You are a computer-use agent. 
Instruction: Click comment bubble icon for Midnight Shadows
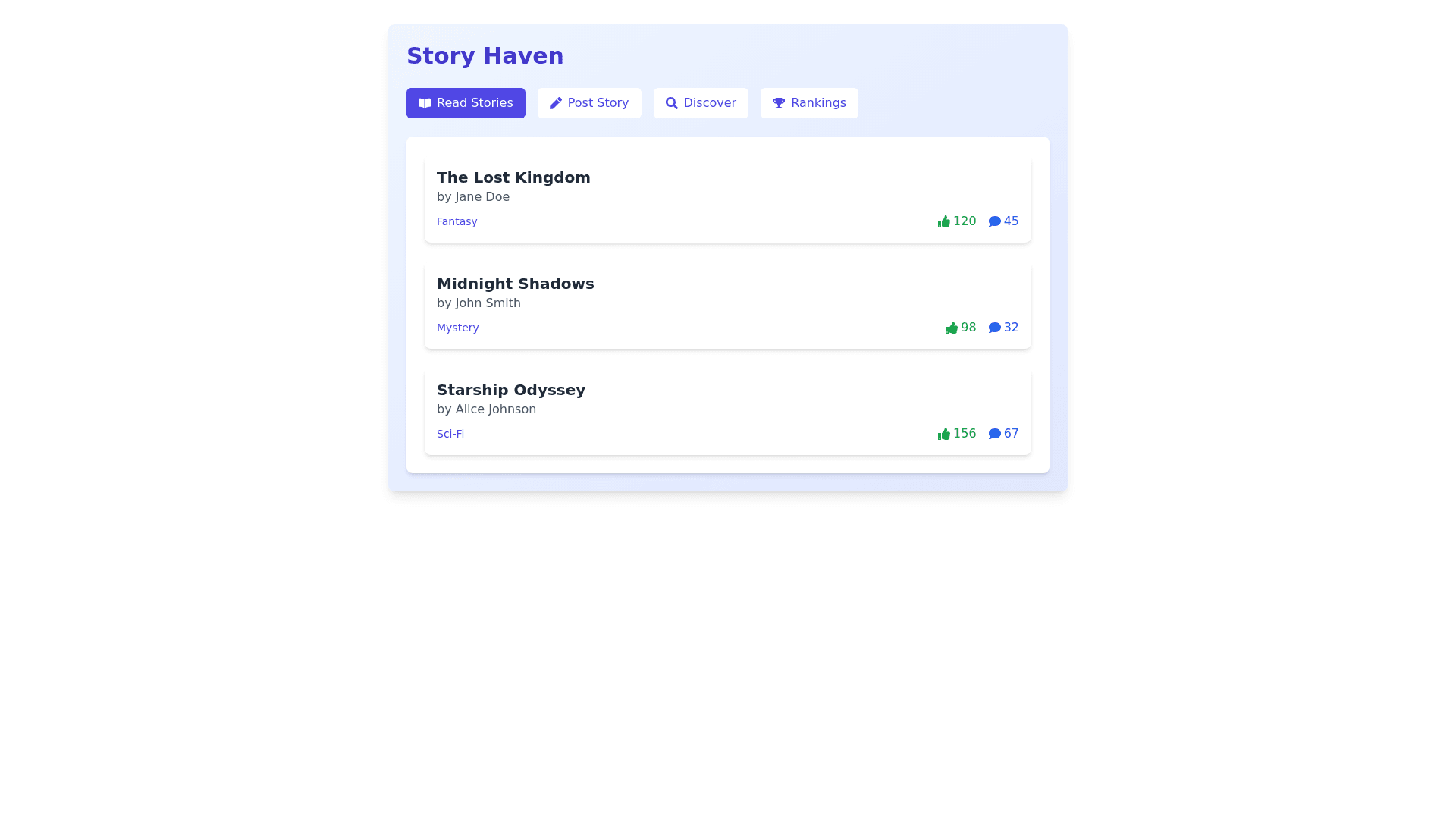pyautogui.click(x=995, y=328)
